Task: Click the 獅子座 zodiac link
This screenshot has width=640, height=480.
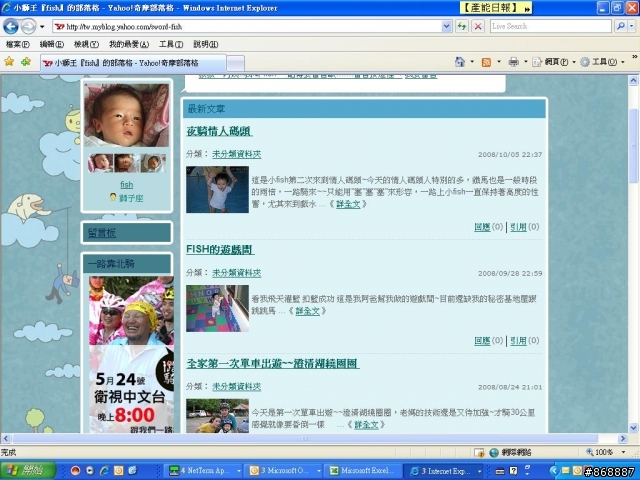Action: coord(131,198)
